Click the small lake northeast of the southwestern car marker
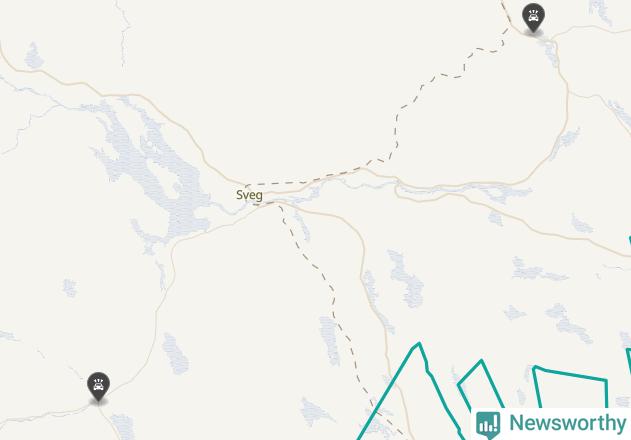The height and width of the screenshot is (440, 631). tap(175, 353)
